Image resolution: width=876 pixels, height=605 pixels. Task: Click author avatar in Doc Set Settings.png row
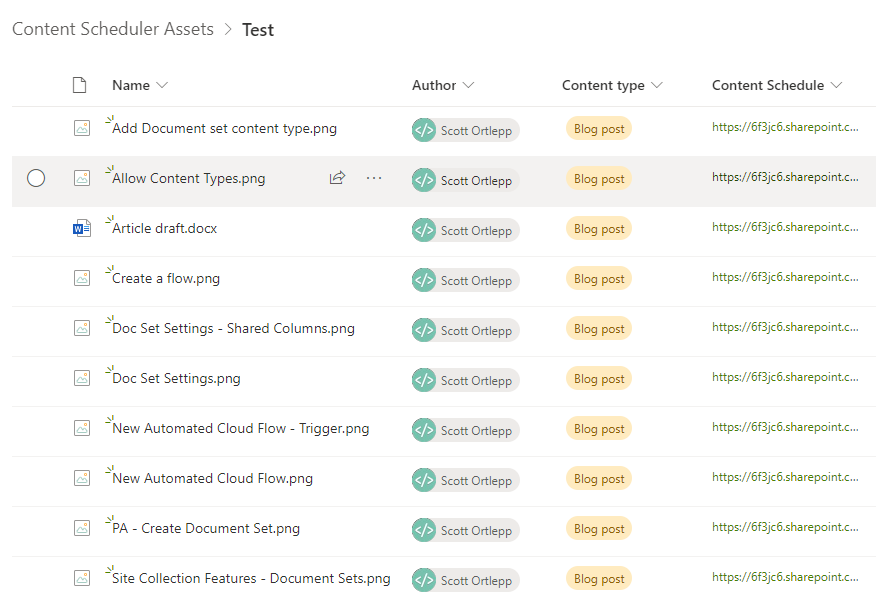424,380
